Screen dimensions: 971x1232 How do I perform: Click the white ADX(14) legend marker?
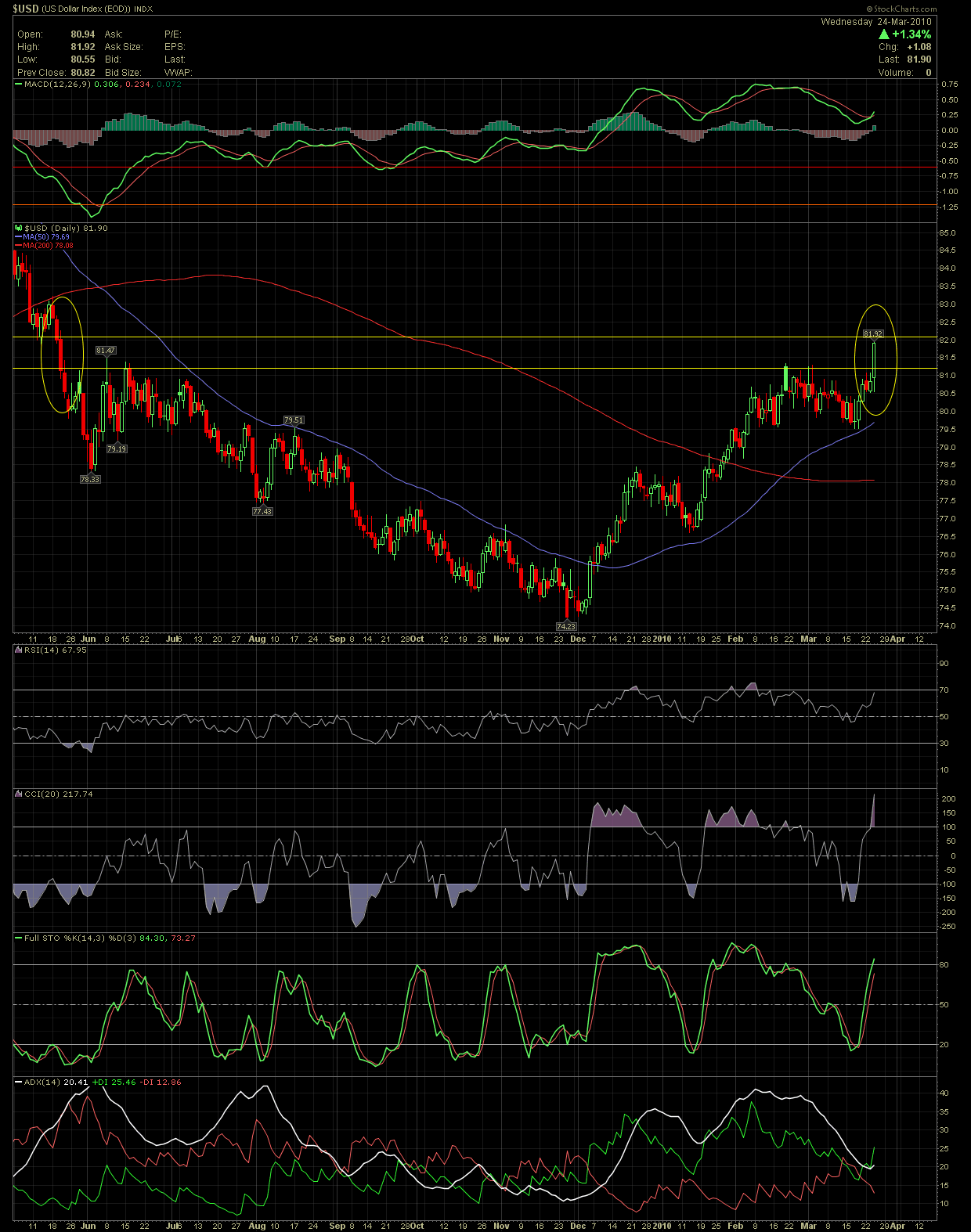pyautogui.click(x=19, y=1082)
